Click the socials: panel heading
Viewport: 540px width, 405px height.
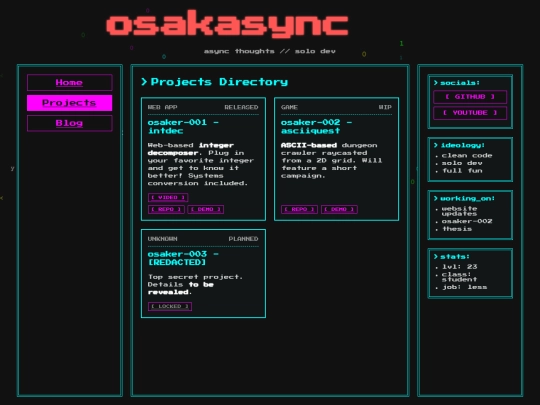457,83
